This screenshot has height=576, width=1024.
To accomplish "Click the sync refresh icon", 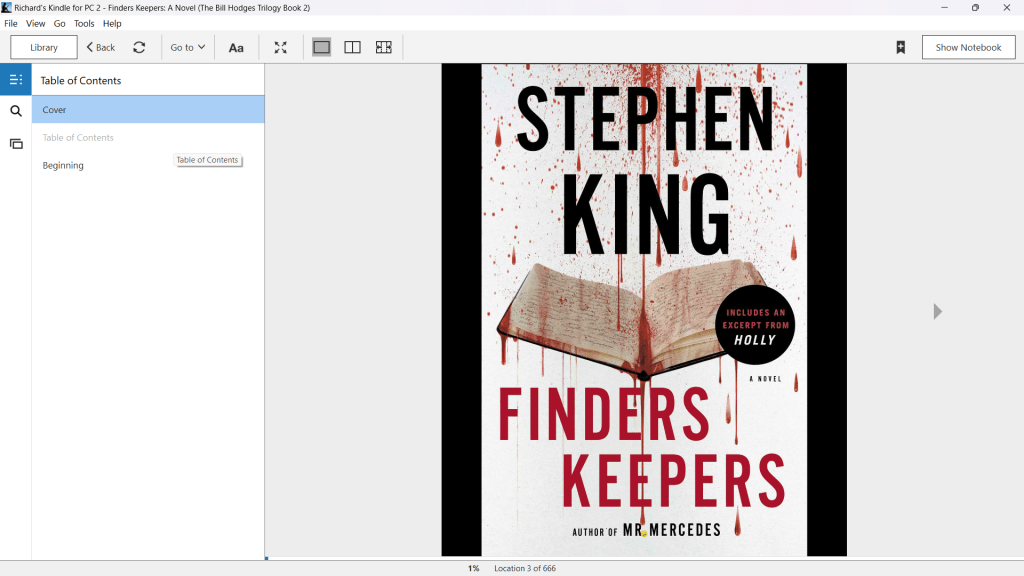I will click(139, 47).
